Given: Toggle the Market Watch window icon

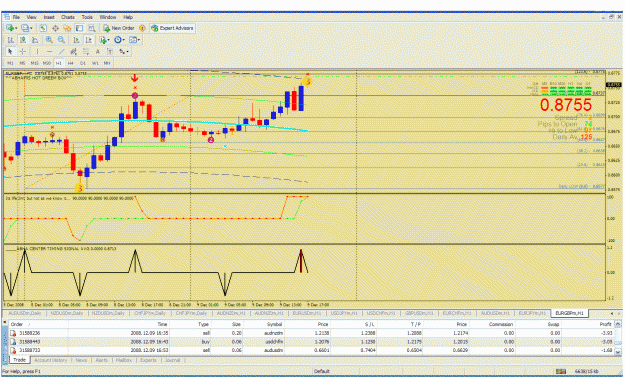Looking at the screenshot, I should [43, 28].
